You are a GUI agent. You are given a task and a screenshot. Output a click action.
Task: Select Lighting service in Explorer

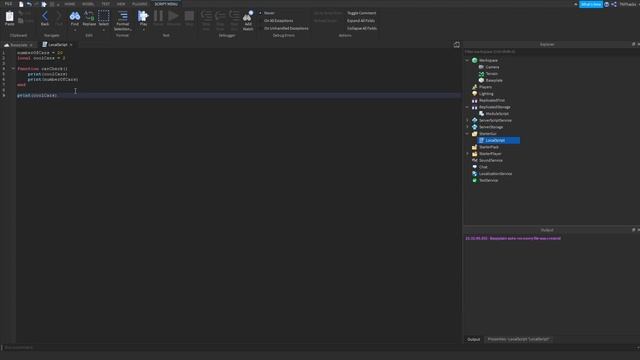click(x=486, y=94)
